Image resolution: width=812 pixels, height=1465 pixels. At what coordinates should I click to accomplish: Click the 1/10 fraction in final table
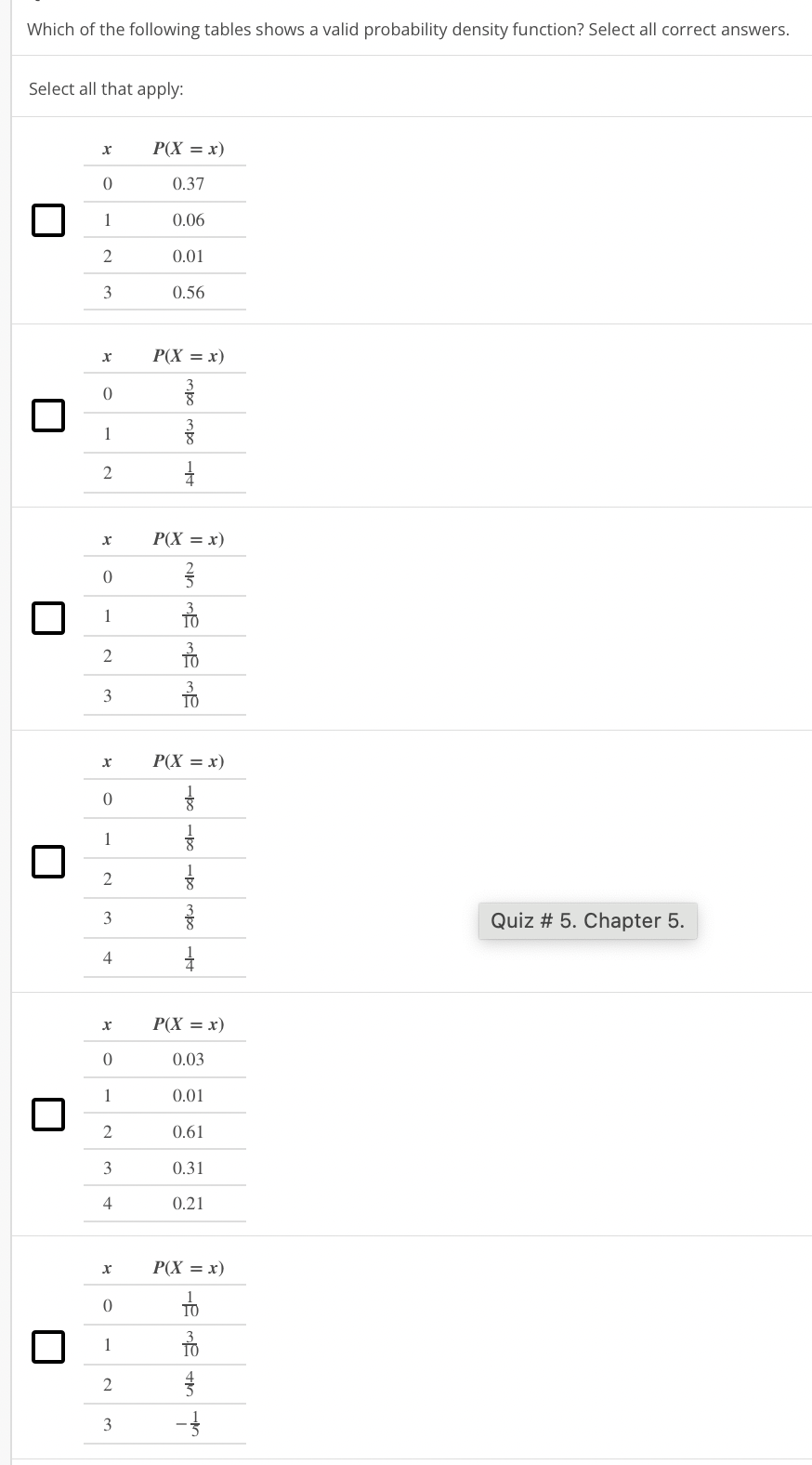coord(190,1304)
